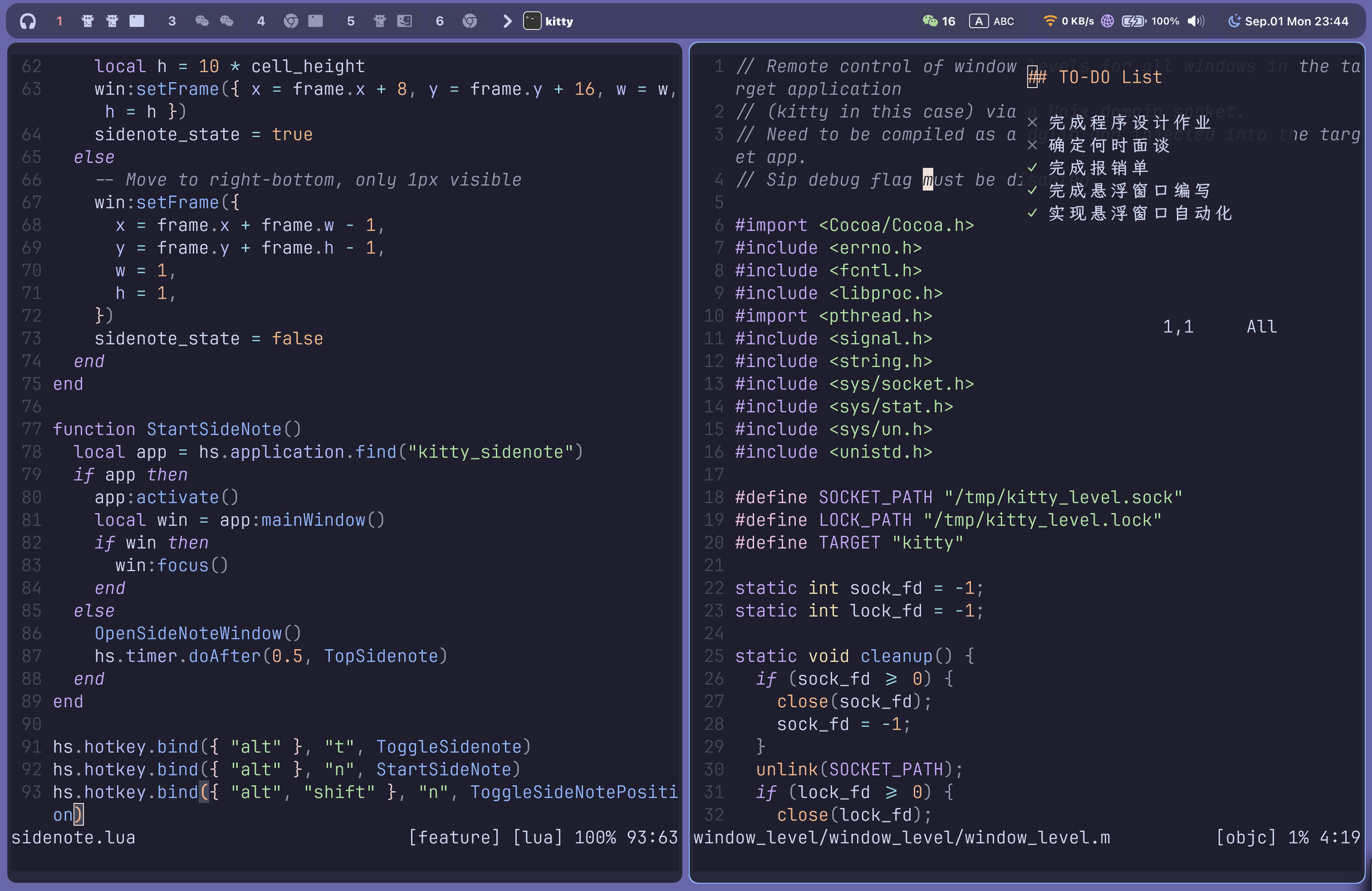Click check mark beside 完成悬浮窗口编写
The image size is (1372, 891).
pos(1033,190)
